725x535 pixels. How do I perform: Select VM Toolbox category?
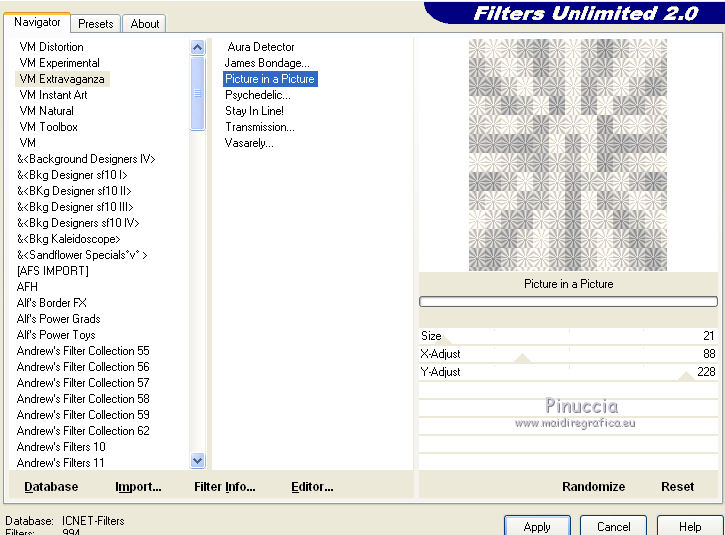48,127
